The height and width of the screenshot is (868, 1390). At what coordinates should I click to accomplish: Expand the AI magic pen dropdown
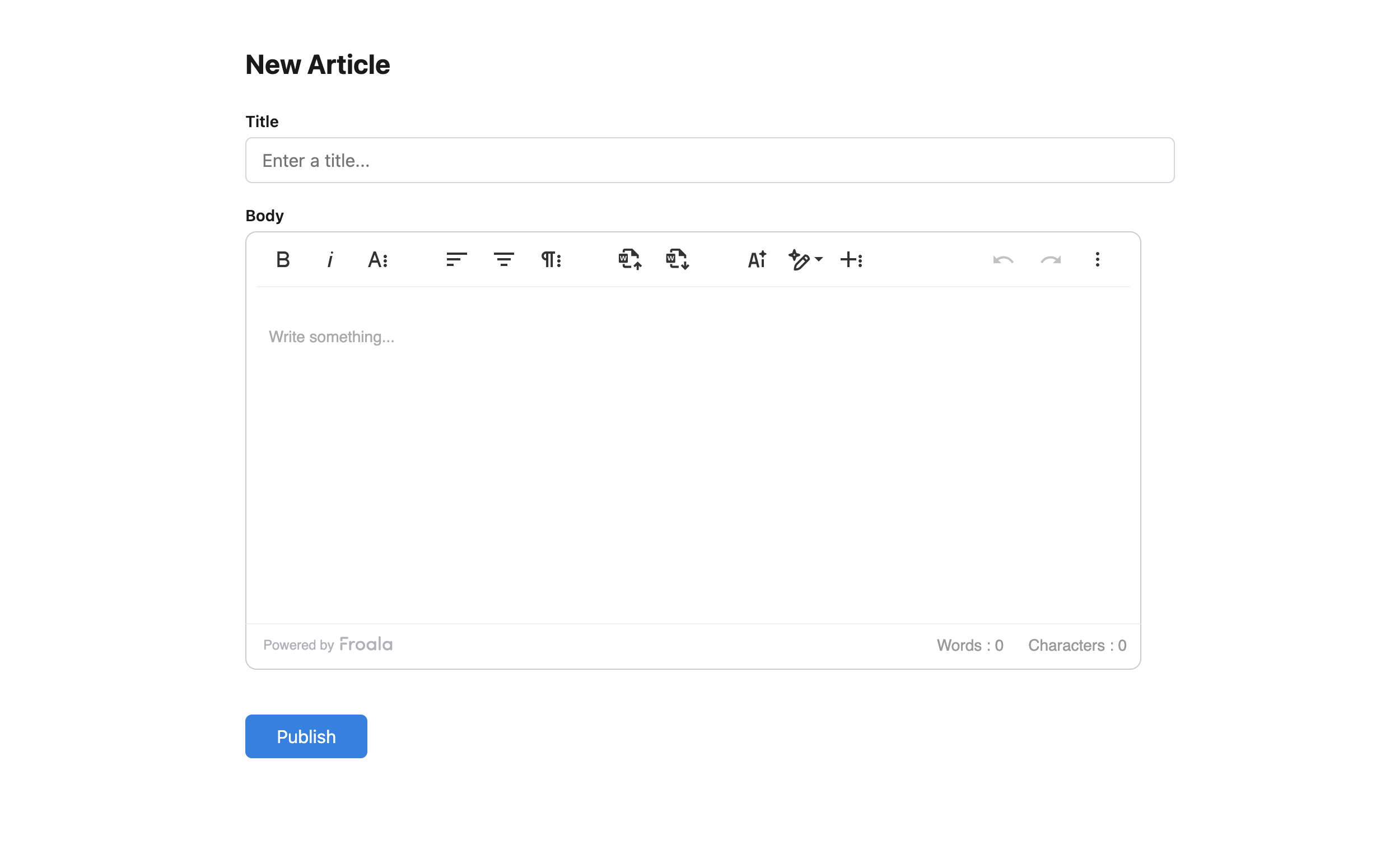tap(805, 259)
